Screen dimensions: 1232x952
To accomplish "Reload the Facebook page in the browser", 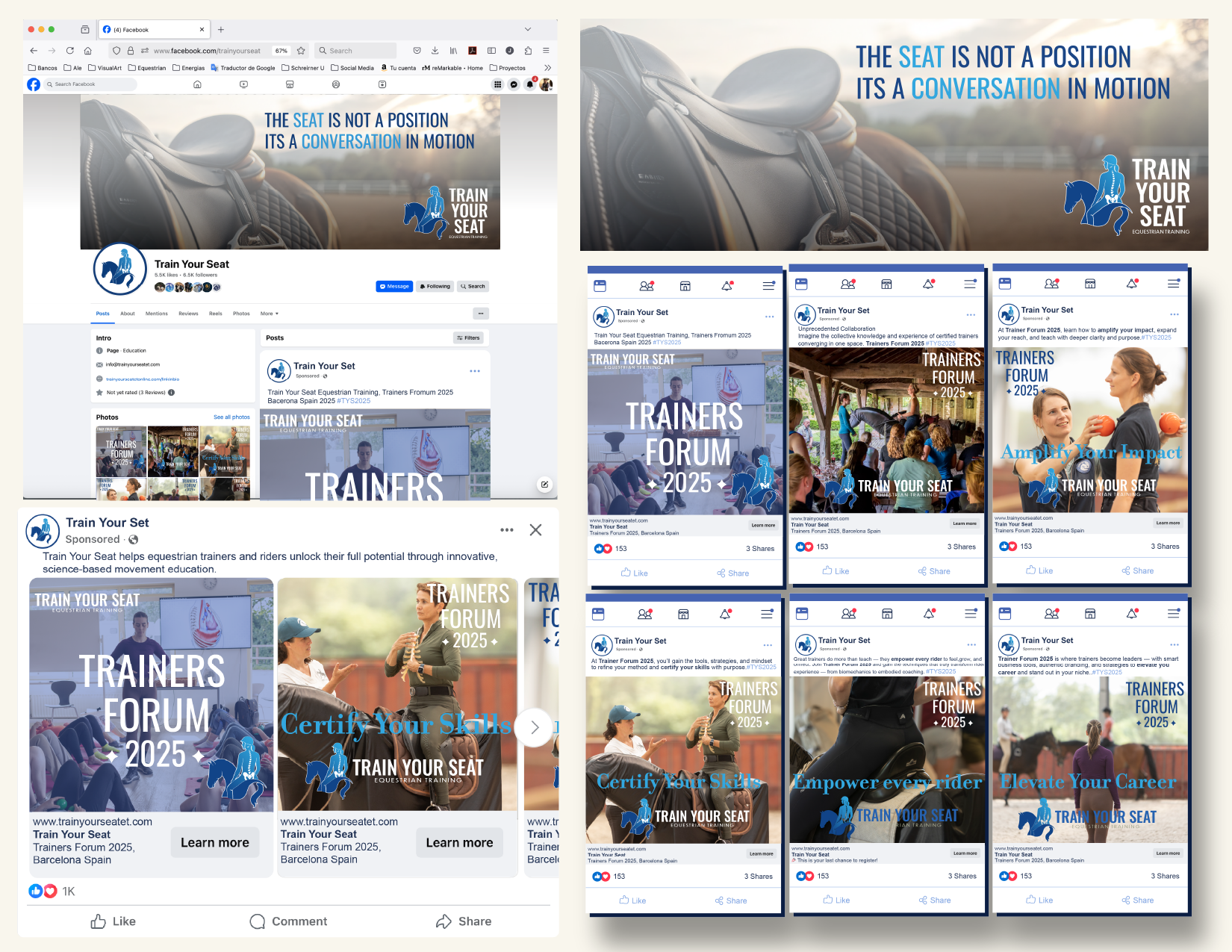I will [69, 51].
